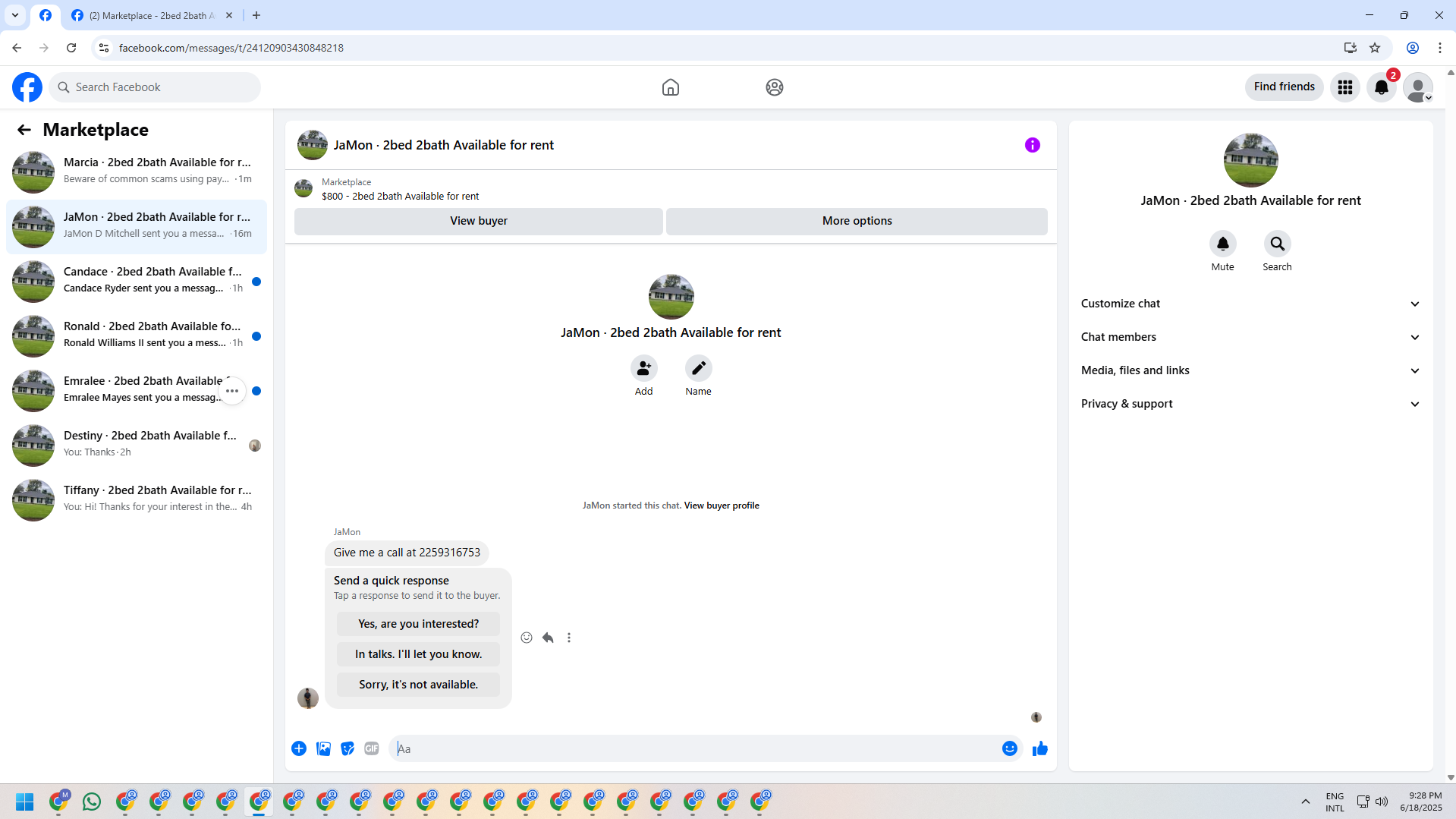Add people to the chat
1456x819 pixels.
point(644,368)
